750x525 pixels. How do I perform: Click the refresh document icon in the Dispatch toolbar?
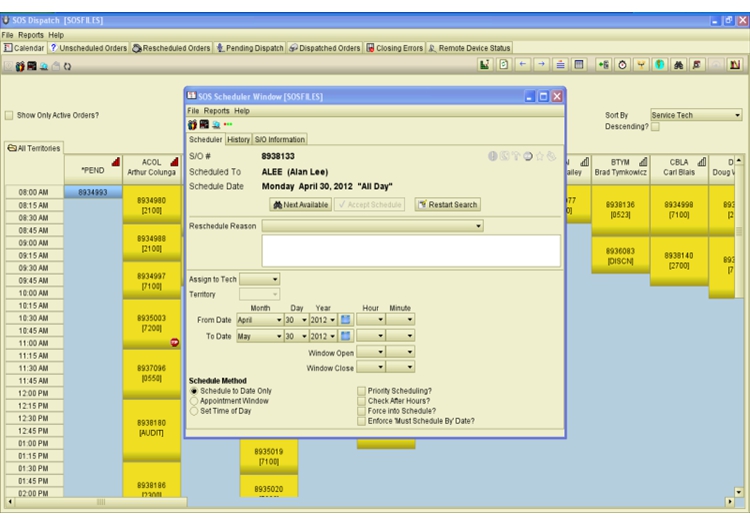[x=504, y=65]
